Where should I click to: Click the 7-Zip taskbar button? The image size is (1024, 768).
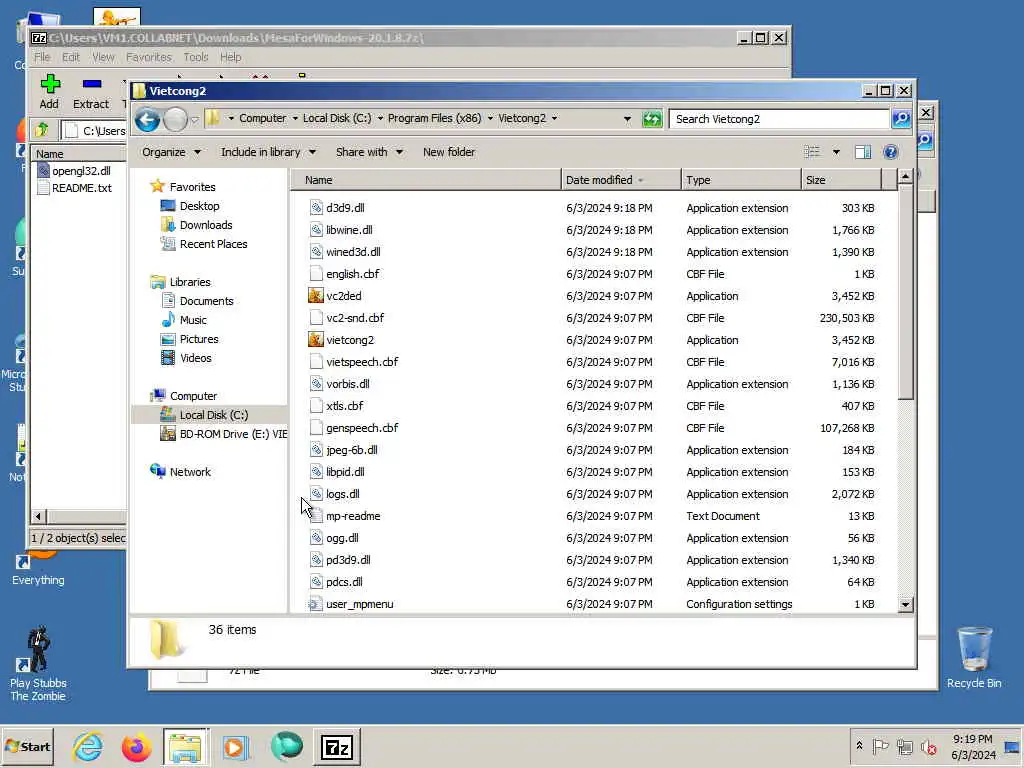coord(336,746)
